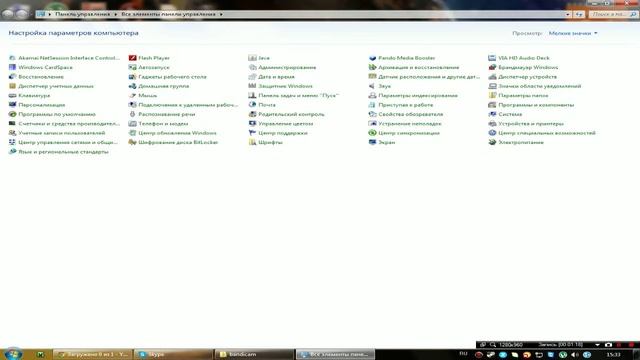Click the control panel search field
The width and height of the screenshot is (640, 360).
[x=613, y=14]
